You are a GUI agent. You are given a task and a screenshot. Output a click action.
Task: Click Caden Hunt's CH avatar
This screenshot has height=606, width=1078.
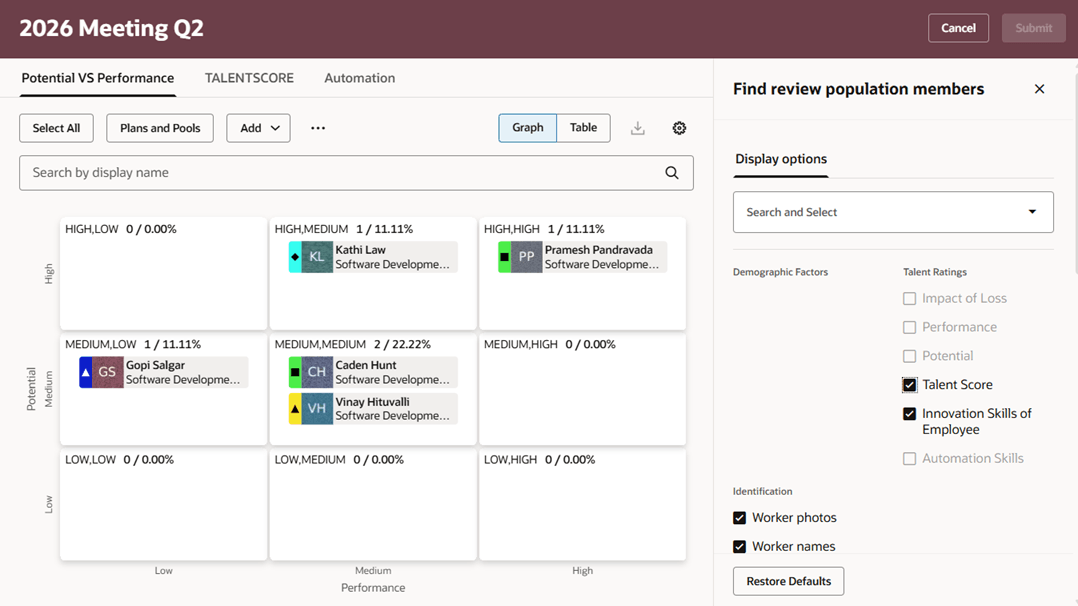pyautogui.click(x=317, y=372)
